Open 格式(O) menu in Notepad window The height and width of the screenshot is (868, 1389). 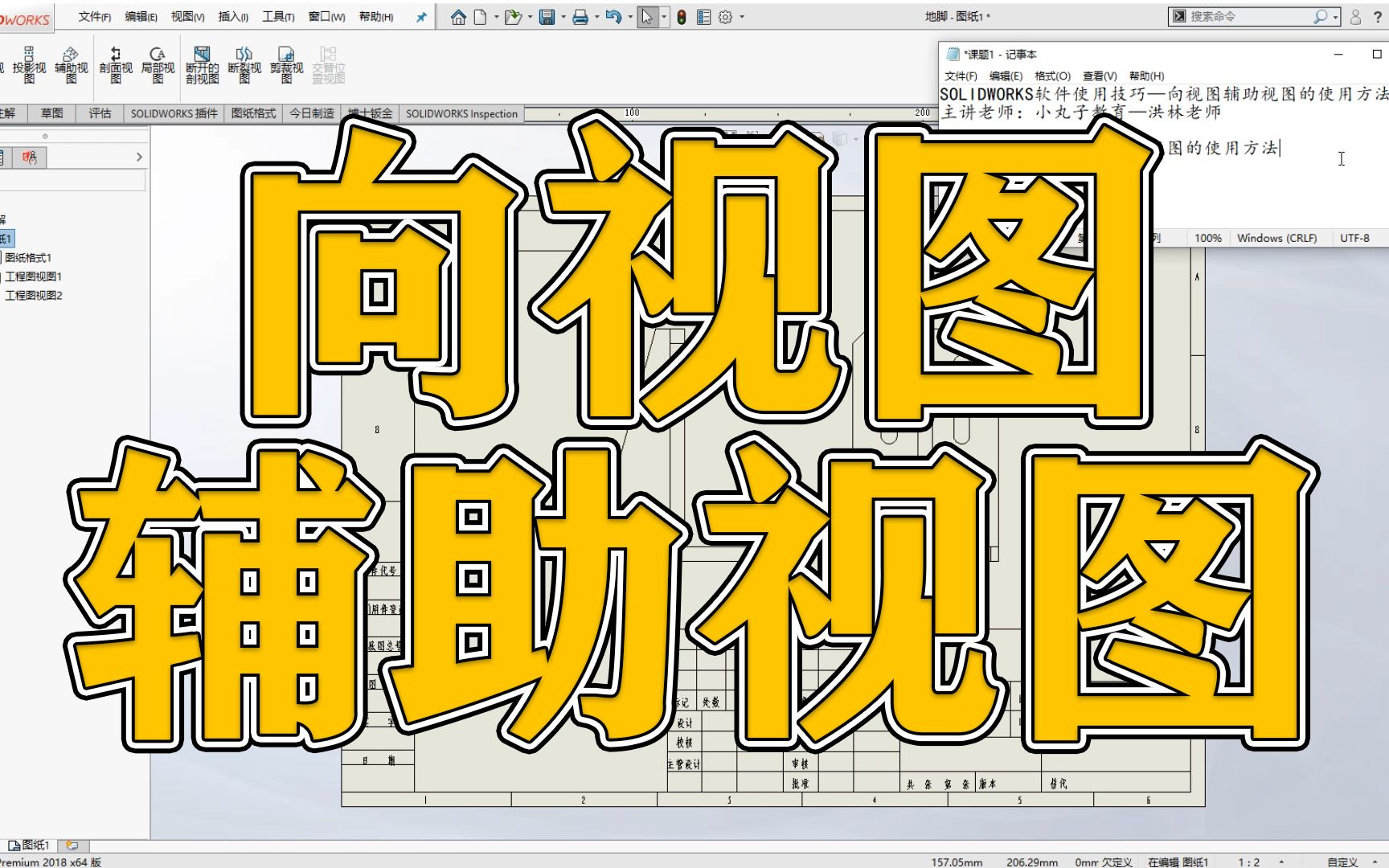point(1052,76)
